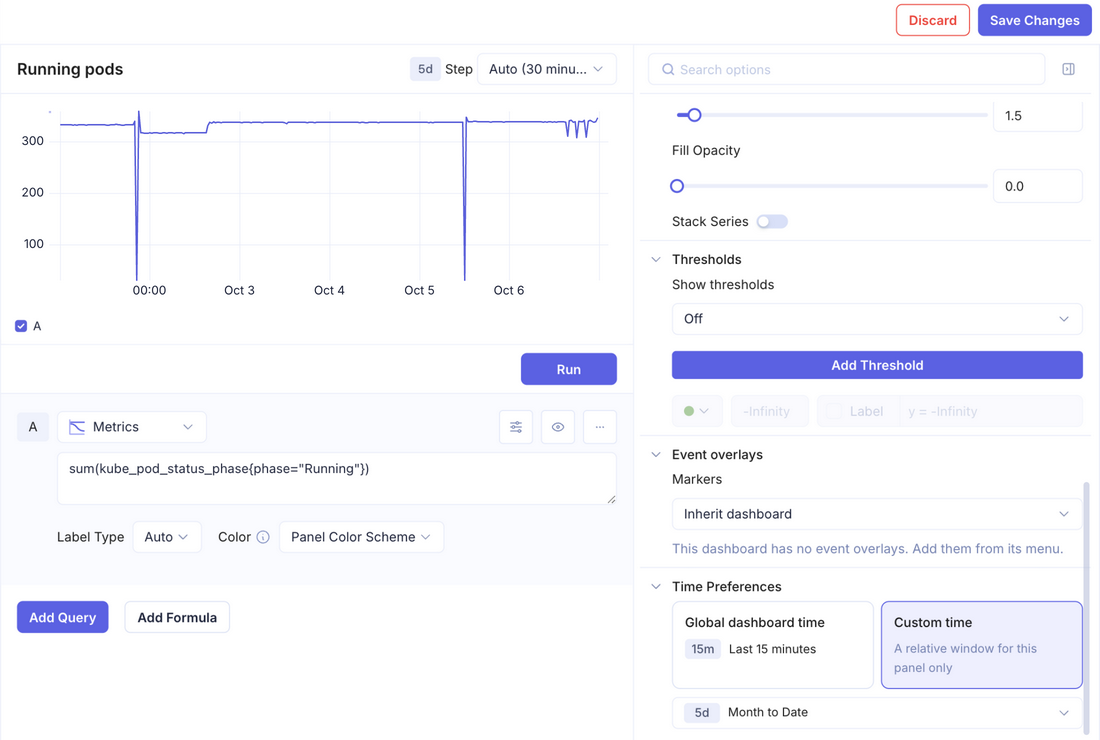Uncheck series A legend checkbox
Screen dimensions: 1100x740
[x=21, y=326]
